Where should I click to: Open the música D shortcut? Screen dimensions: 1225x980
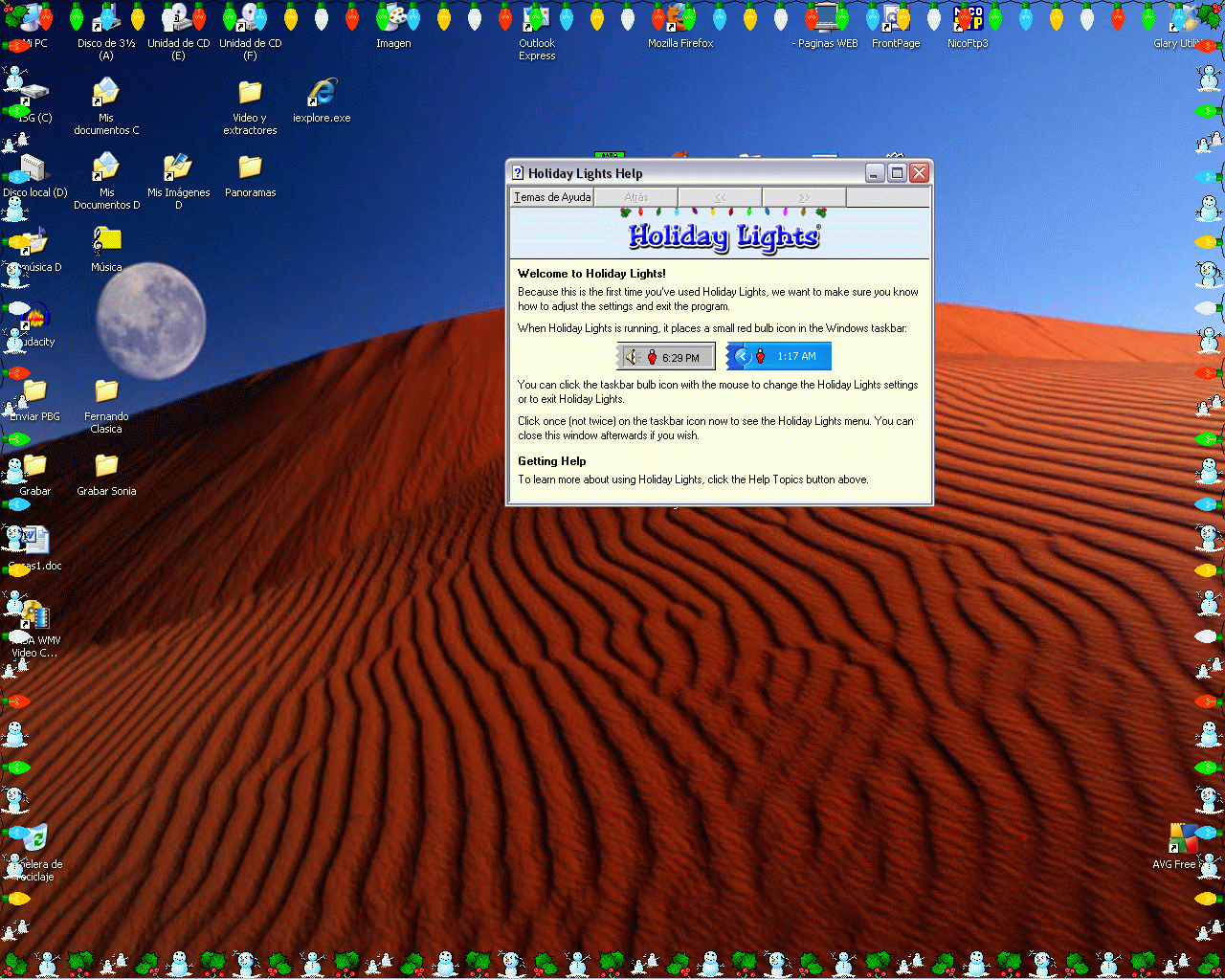(34, 241)
